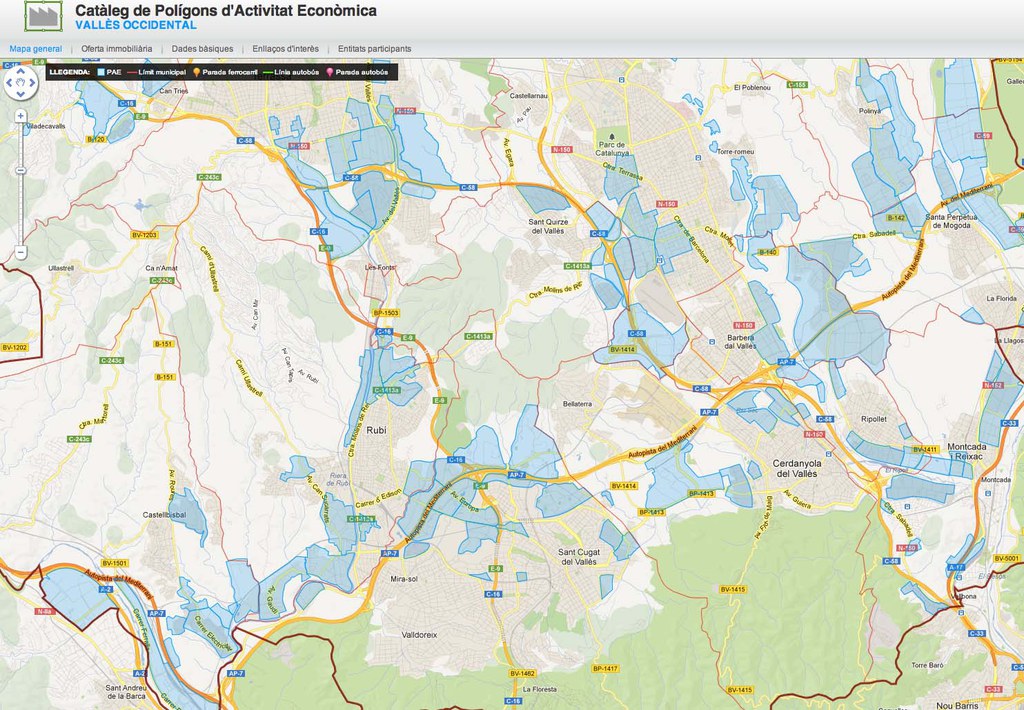Click the zoom slider handle
1024x710 pixels.
[x=20, y=170]
